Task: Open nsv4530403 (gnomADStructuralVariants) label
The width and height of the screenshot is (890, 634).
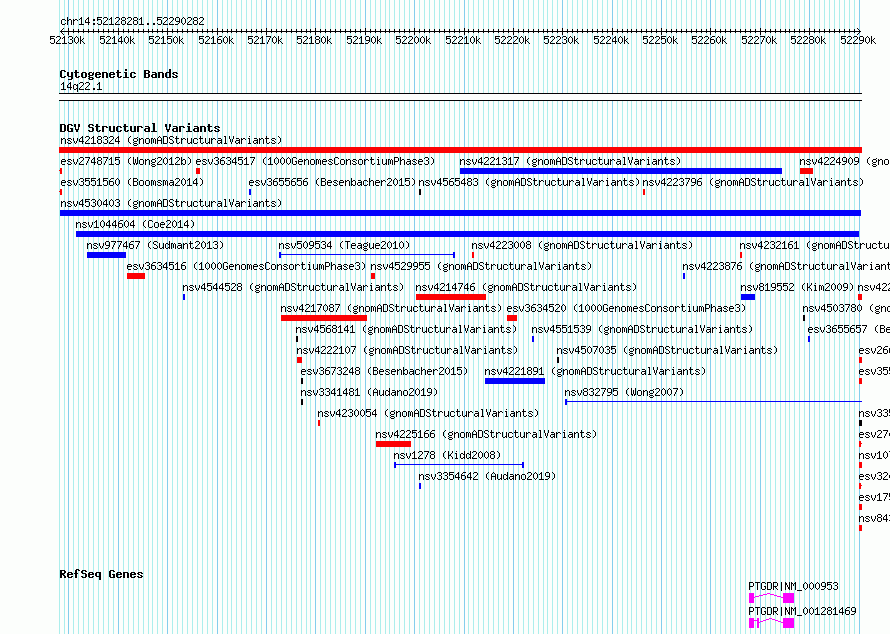Action: tap(171, 203)
